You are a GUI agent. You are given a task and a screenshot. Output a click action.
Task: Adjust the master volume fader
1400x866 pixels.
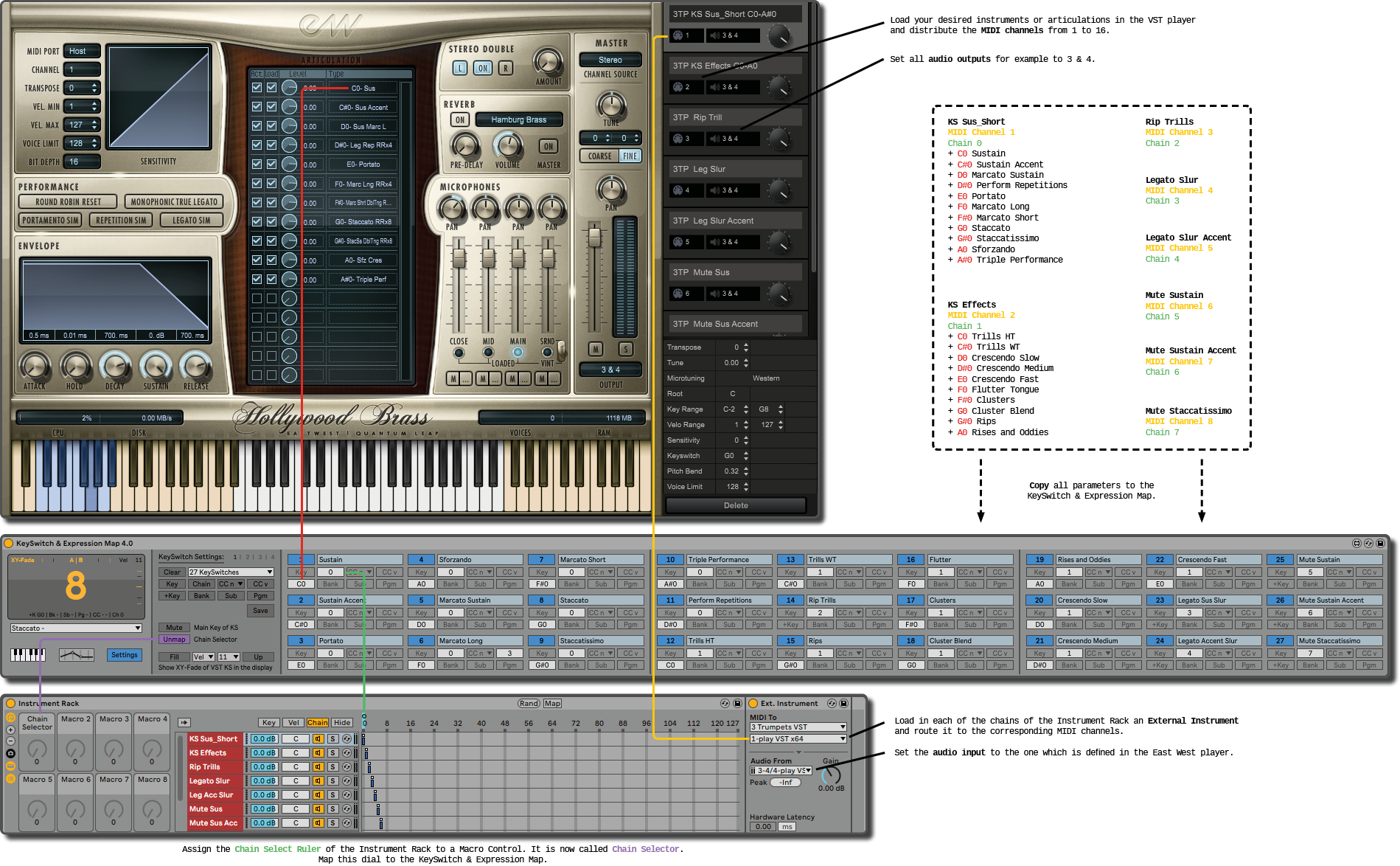pyautogui.click(x=594, y=237)
